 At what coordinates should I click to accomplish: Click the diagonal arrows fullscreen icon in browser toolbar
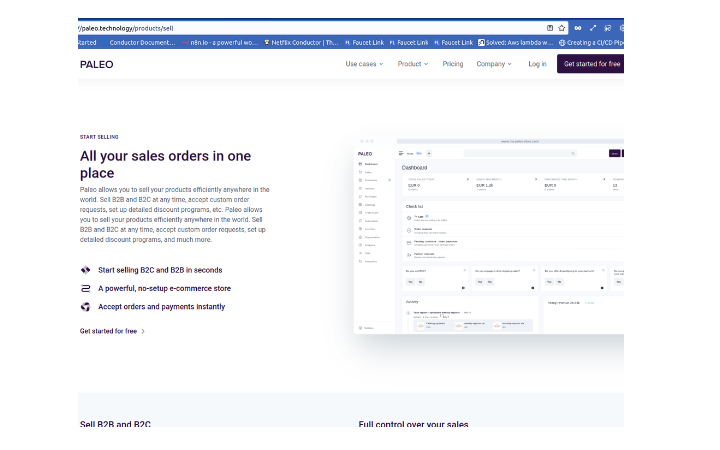point(593,28)
